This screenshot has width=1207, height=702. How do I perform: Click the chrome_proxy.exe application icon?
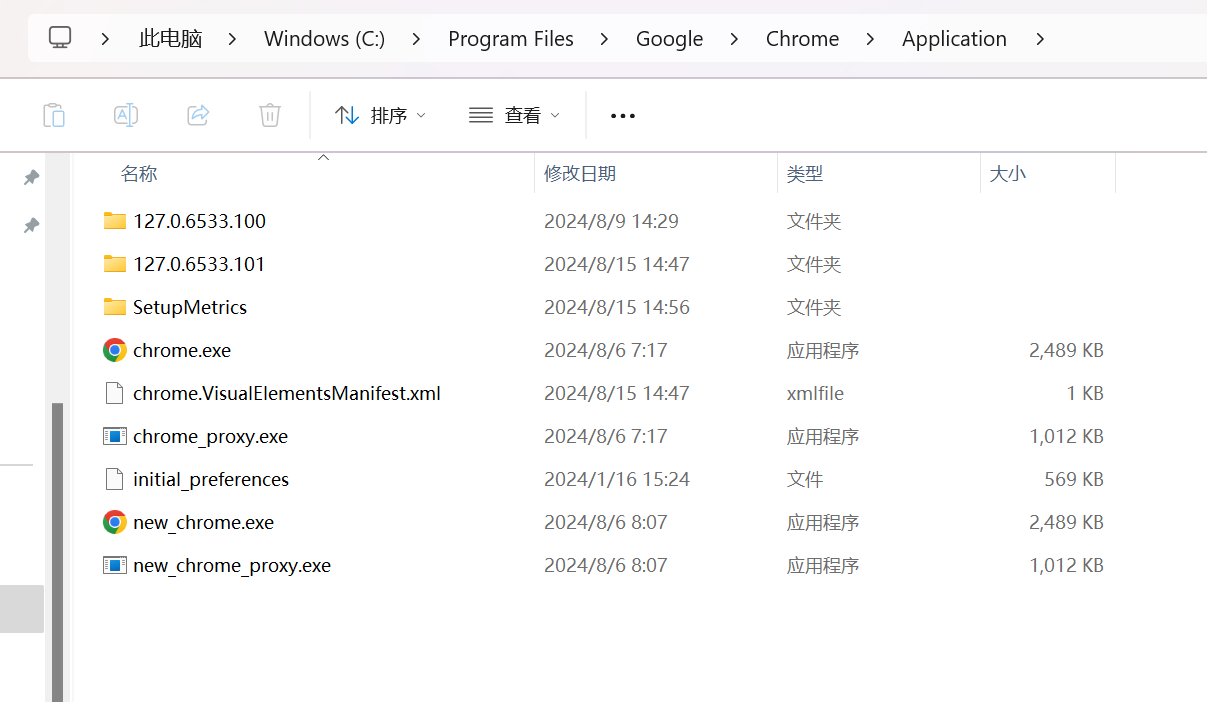(115, 436)
